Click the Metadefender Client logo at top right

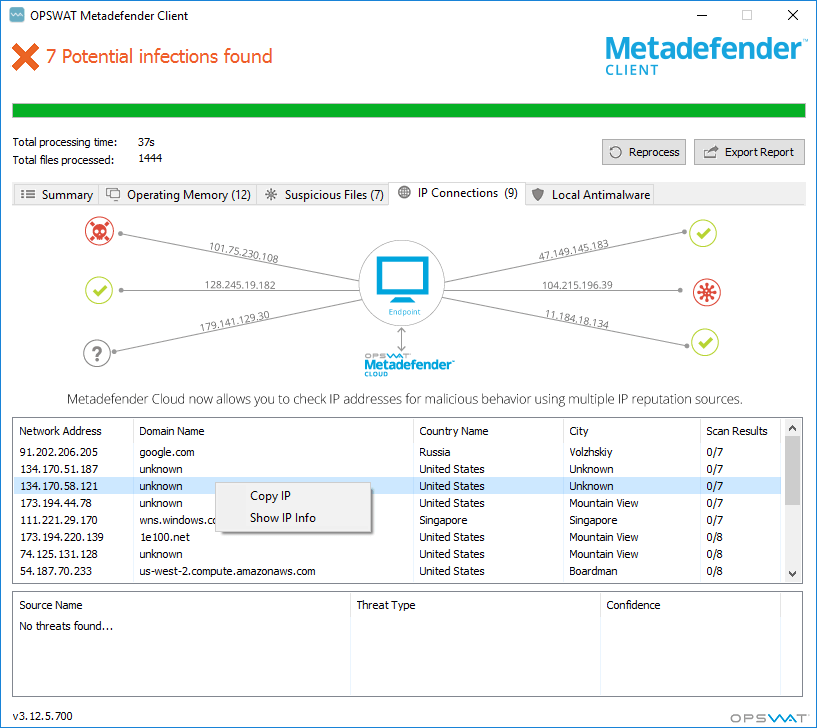click(705, 55)
